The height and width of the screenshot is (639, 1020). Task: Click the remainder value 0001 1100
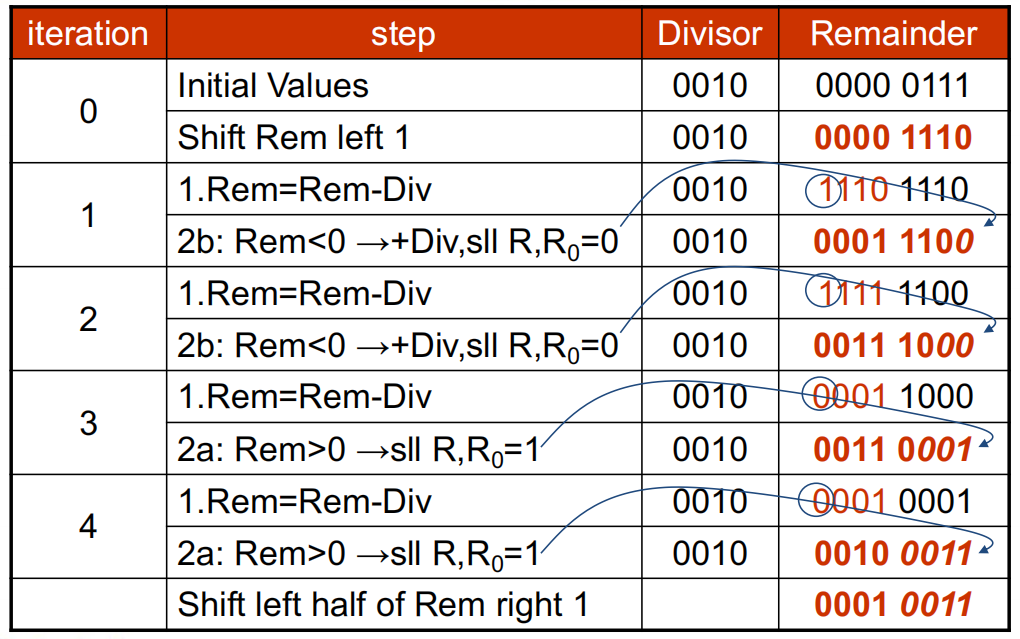(893, 242)
